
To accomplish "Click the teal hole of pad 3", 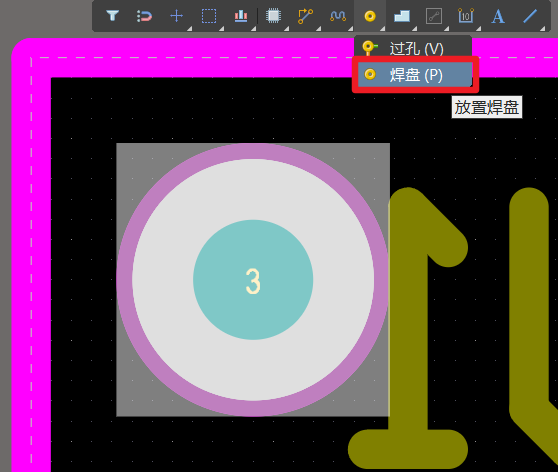I will 253,280.
